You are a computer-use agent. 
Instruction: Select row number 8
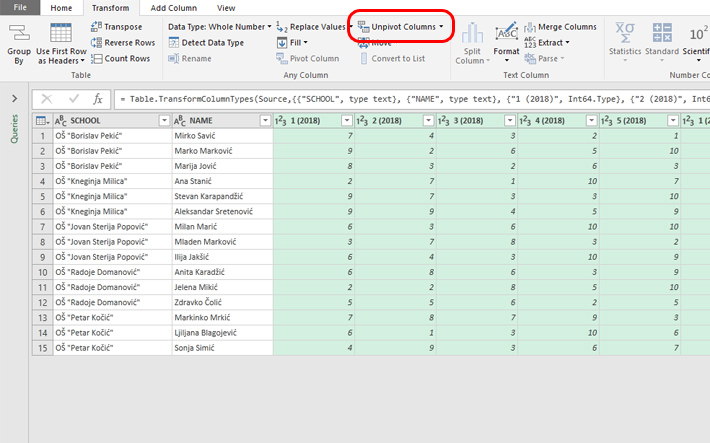click(x=43, y=242)
